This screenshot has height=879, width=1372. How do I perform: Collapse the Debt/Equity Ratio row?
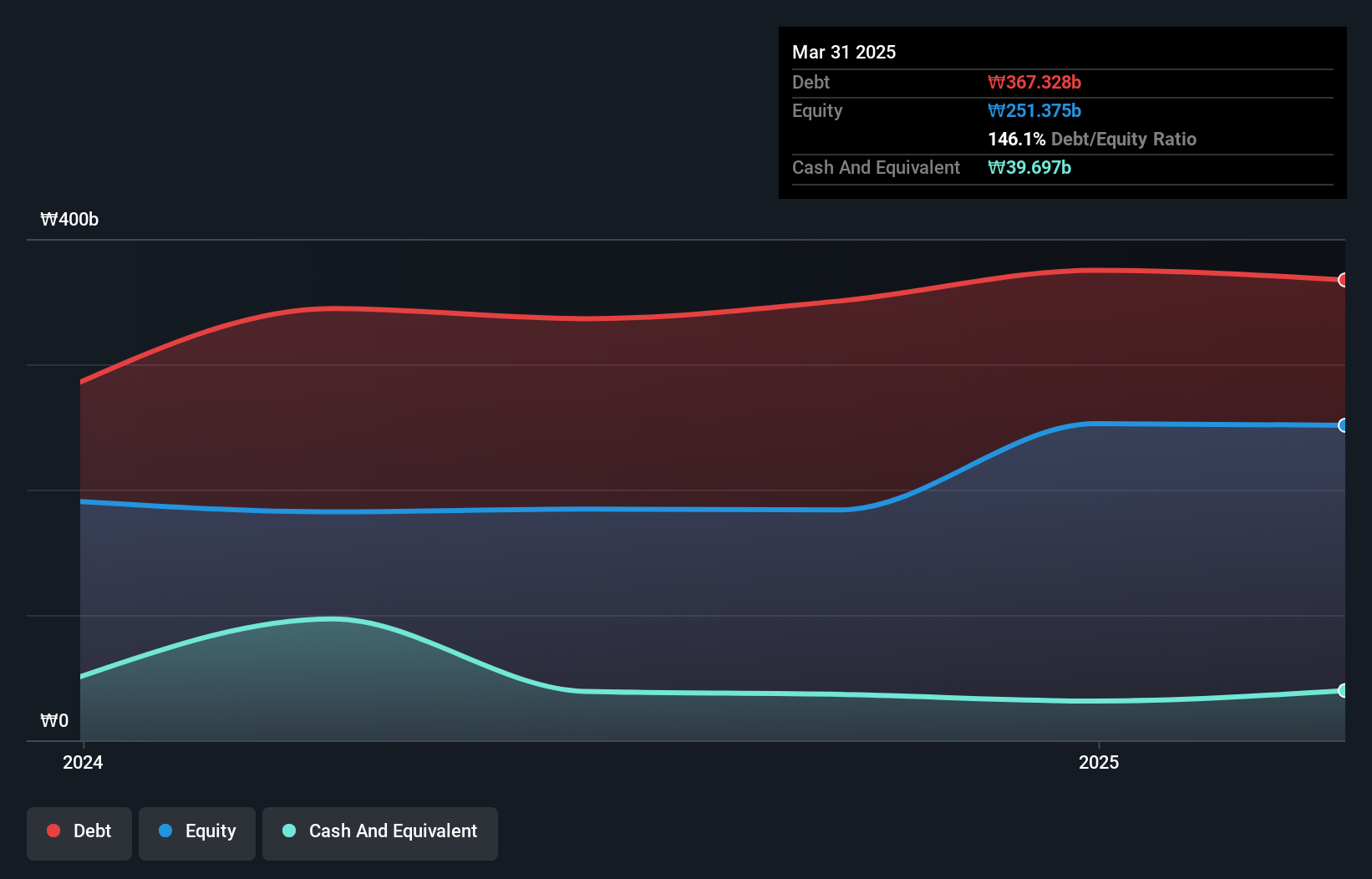[1092, 139]
